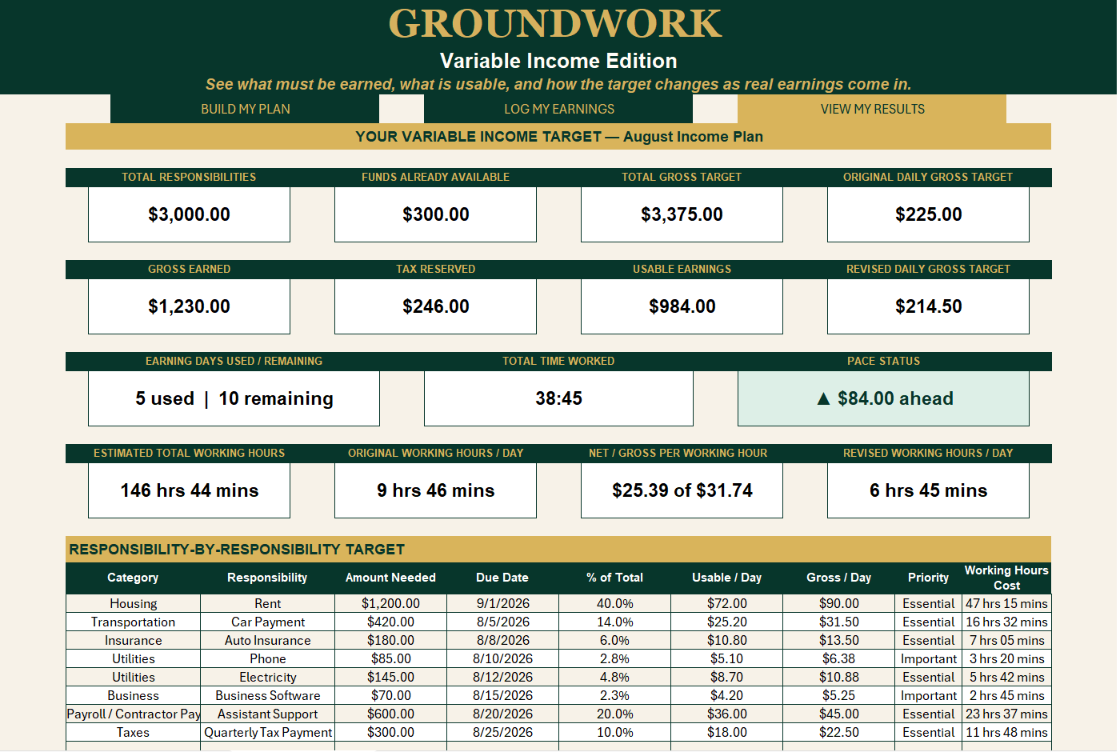The width and height of the screenshot is (1117, 752).
Task: Select the '5 used | 10 remaining' cell
Action: 234,398
